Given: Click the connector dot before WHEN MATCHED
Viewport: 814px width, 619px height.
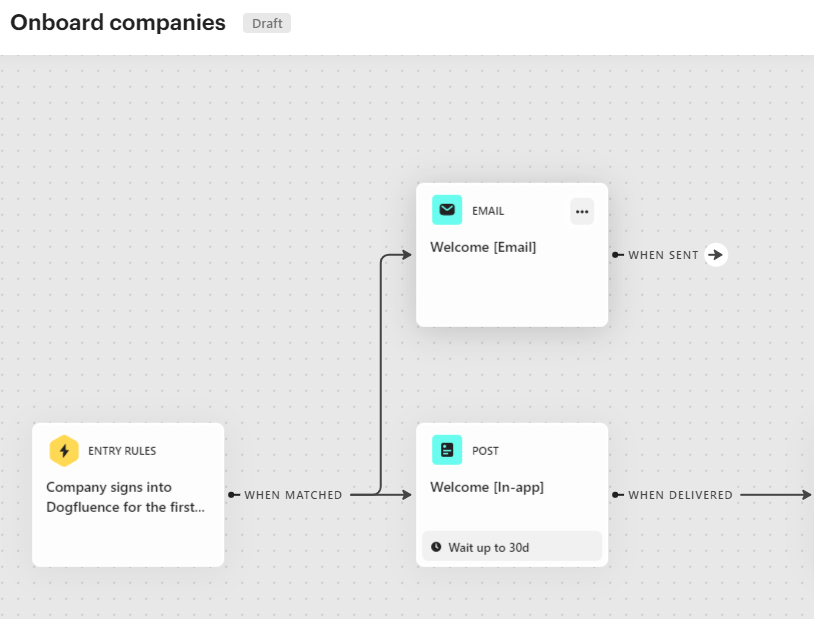Looking at the screenshot, I should [232, 495].
